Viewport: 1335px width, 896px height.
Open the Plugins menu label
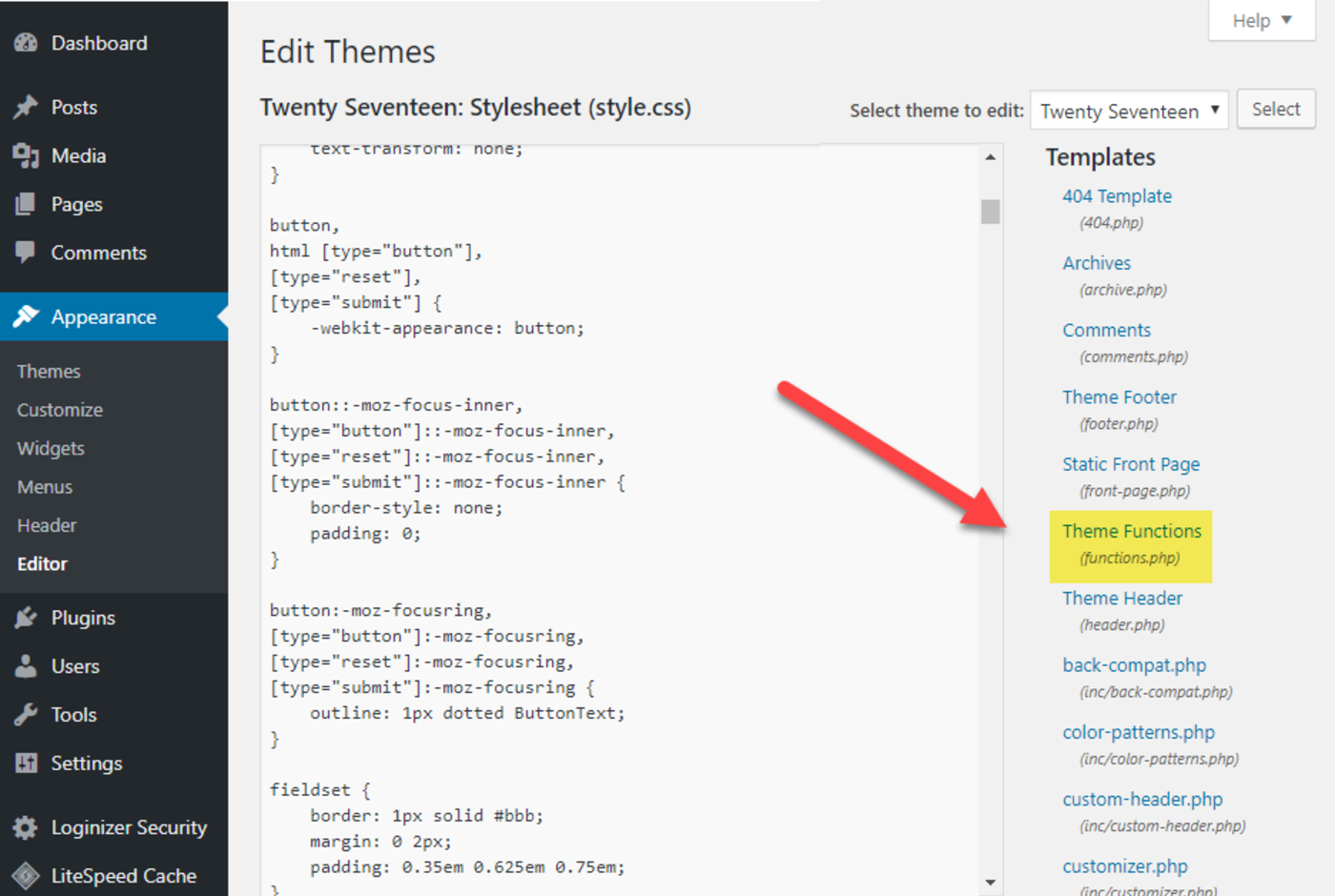(x=83, y=618)
